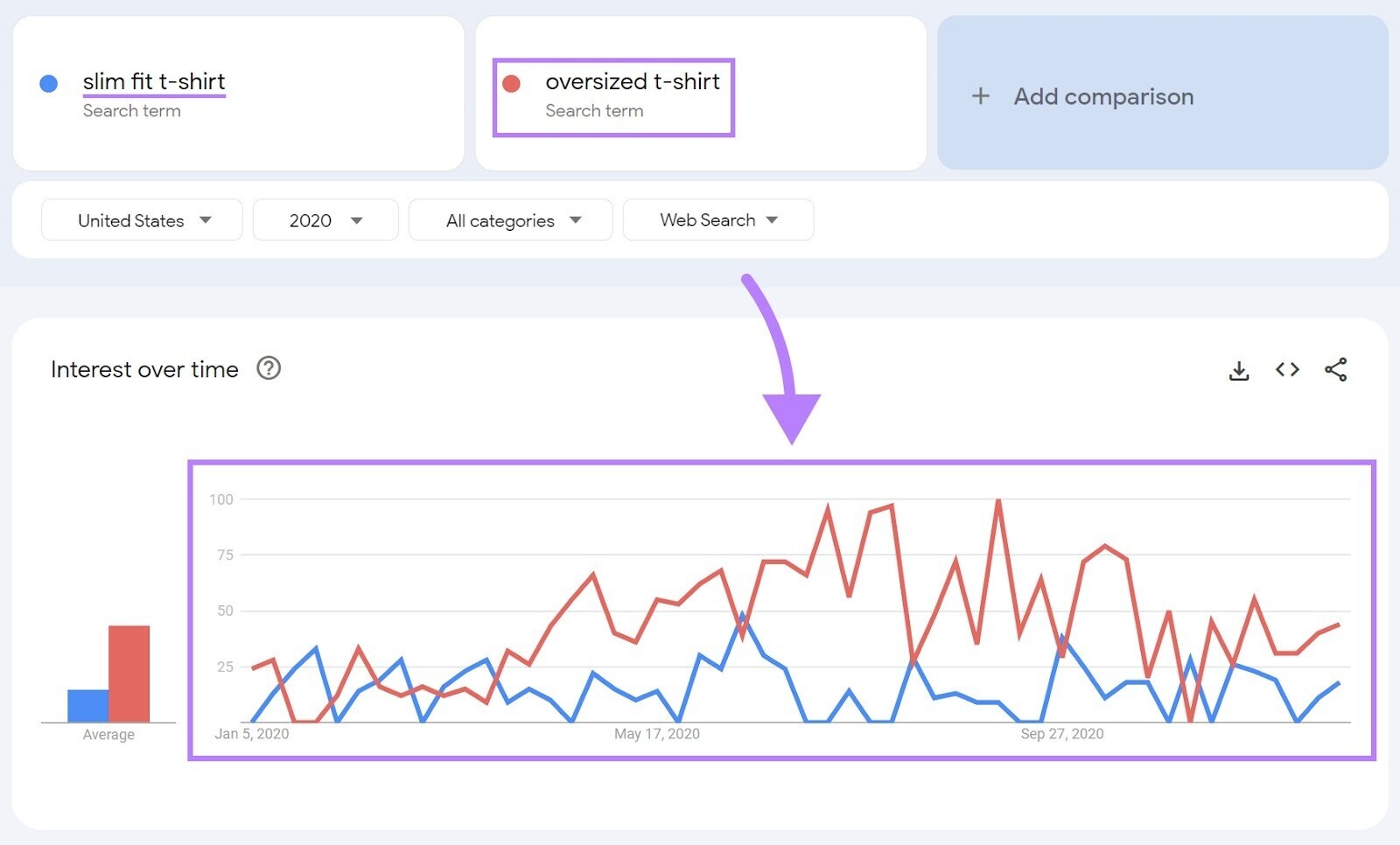Expand the Web Search type dropdown
Image resolution: width=1400 pixels, height=845 pixels.
(x=717, y=220)
